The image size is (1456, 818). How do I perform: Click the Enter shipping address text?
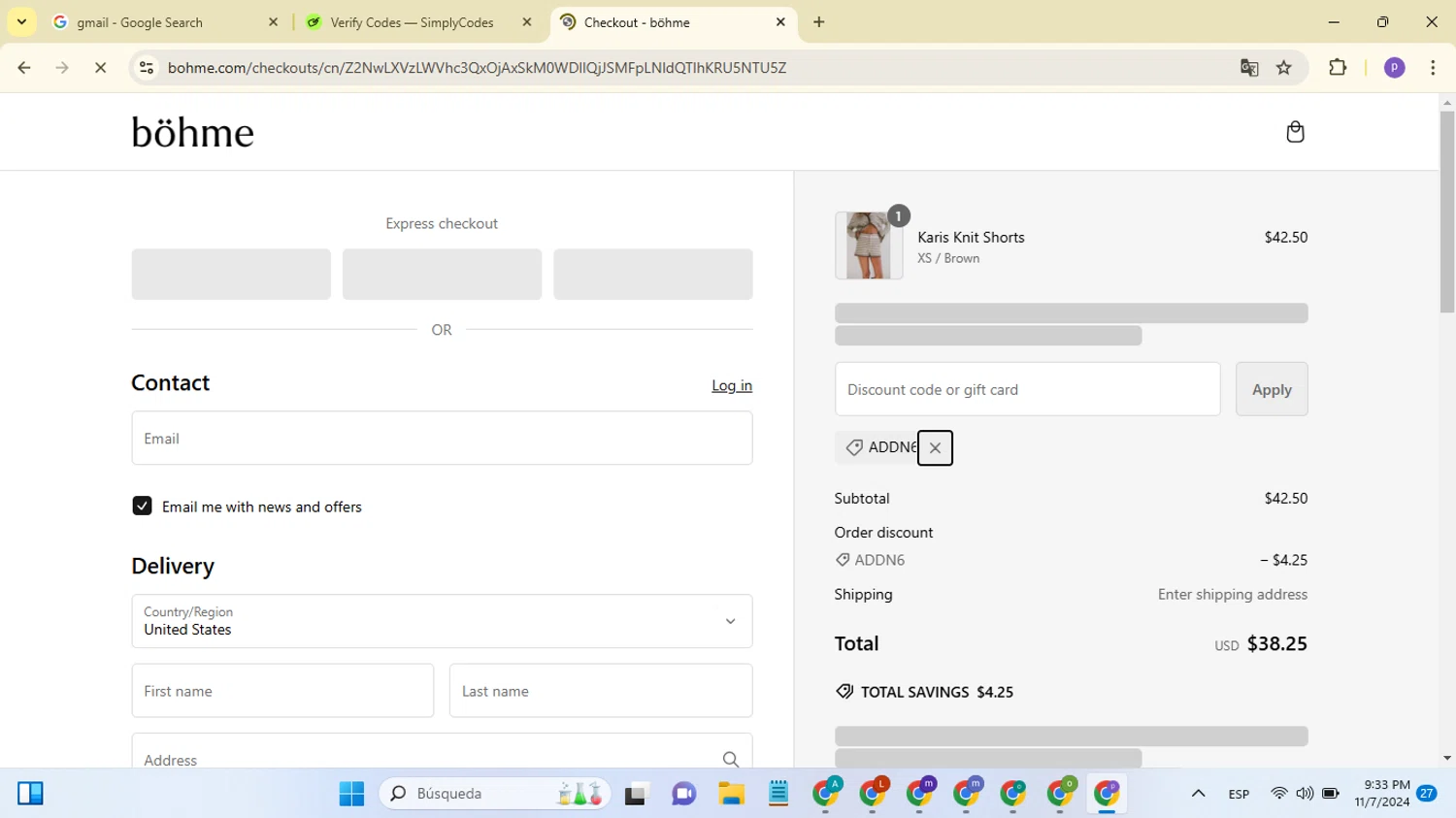click(1233, 594)
